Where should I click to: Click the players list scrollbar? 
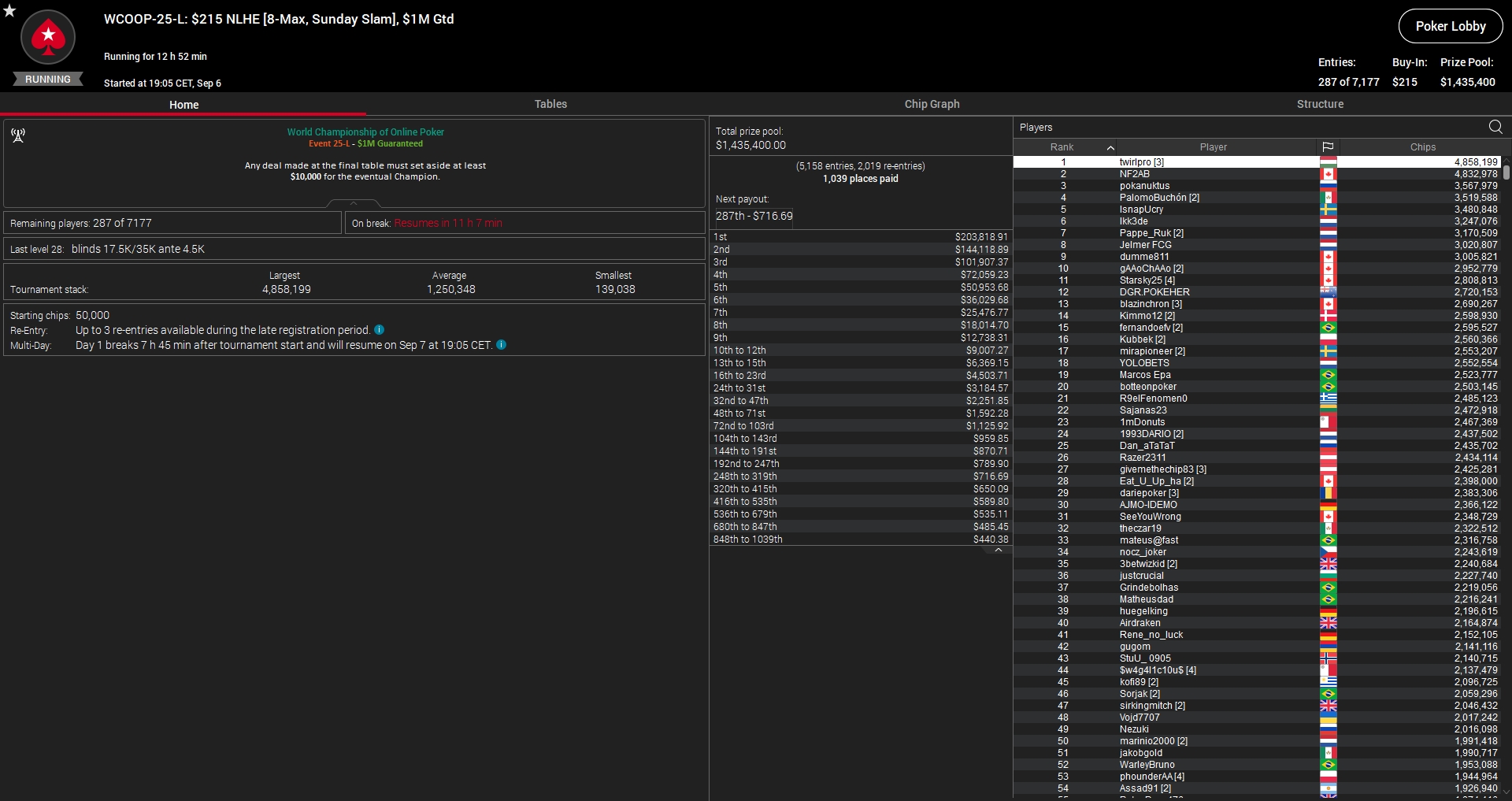click(x=1506, y=172)
